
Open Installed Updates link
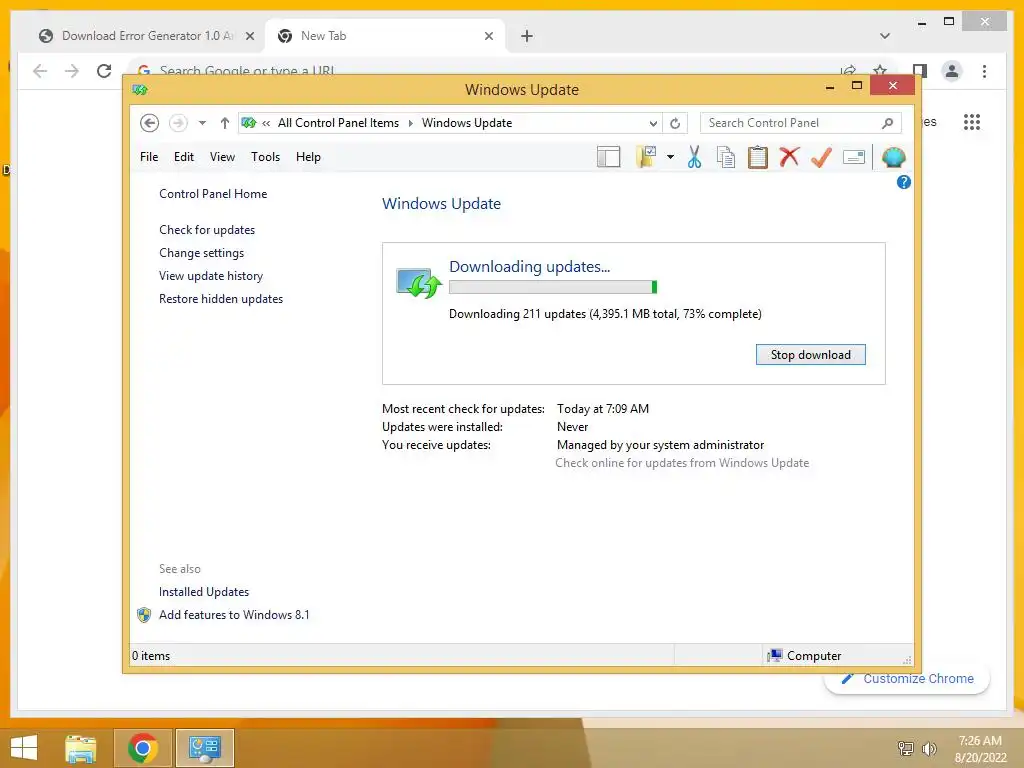click(x=204, y=592)
